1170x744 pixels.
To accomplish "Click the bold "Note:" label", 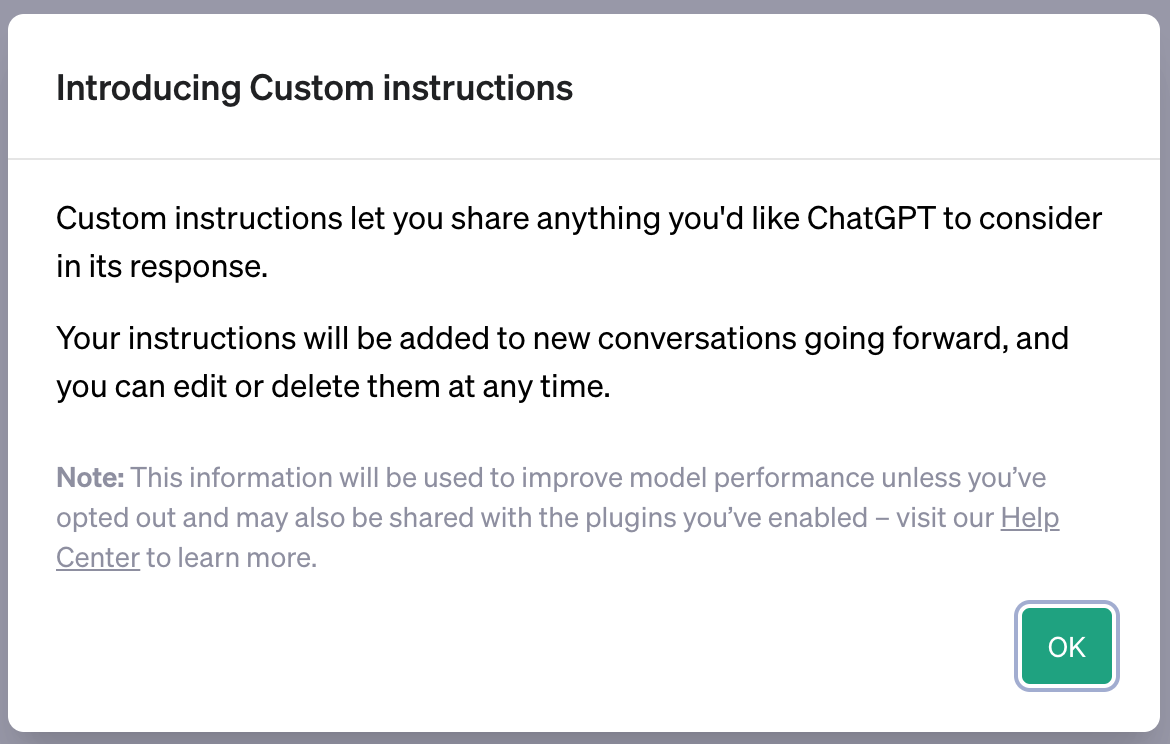I will point(90,478).
